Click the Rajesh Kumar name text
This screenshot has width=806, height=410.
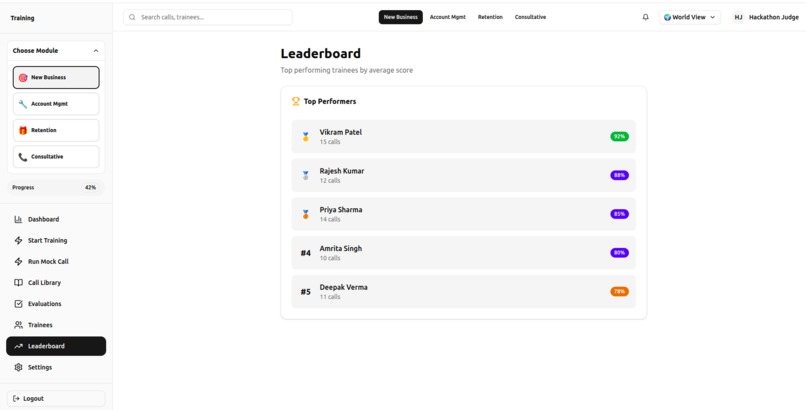point(342,171)
